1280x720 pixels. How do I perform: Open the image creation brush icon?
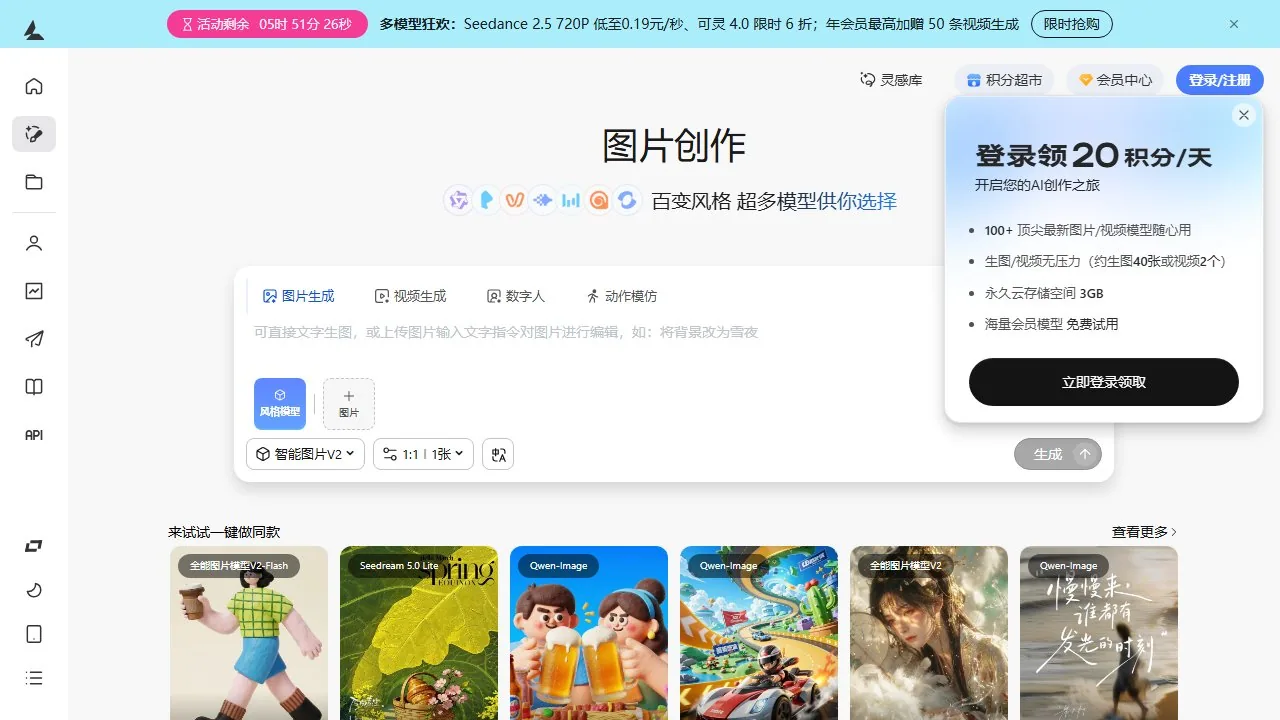[34, 134]
